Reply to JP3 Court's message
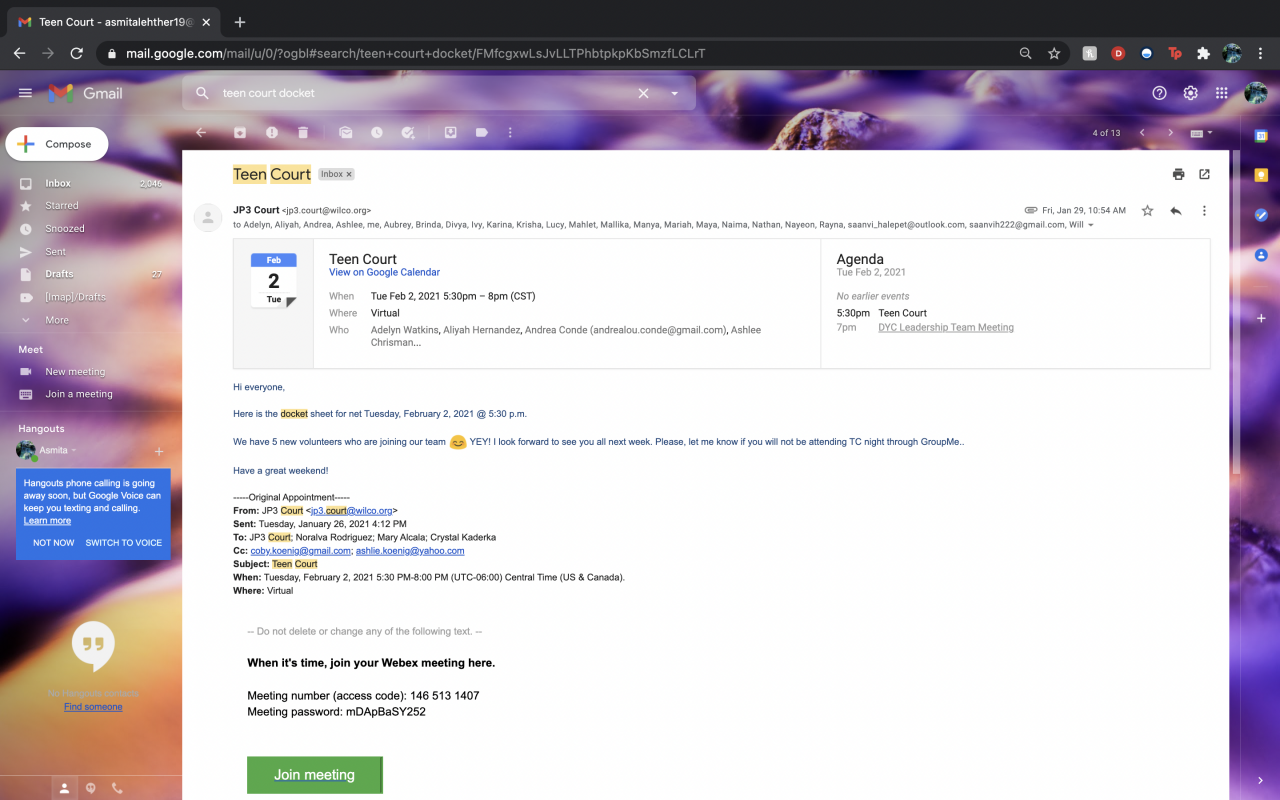Viewport: 1280px width, 800px height. tap(1175, 211)
